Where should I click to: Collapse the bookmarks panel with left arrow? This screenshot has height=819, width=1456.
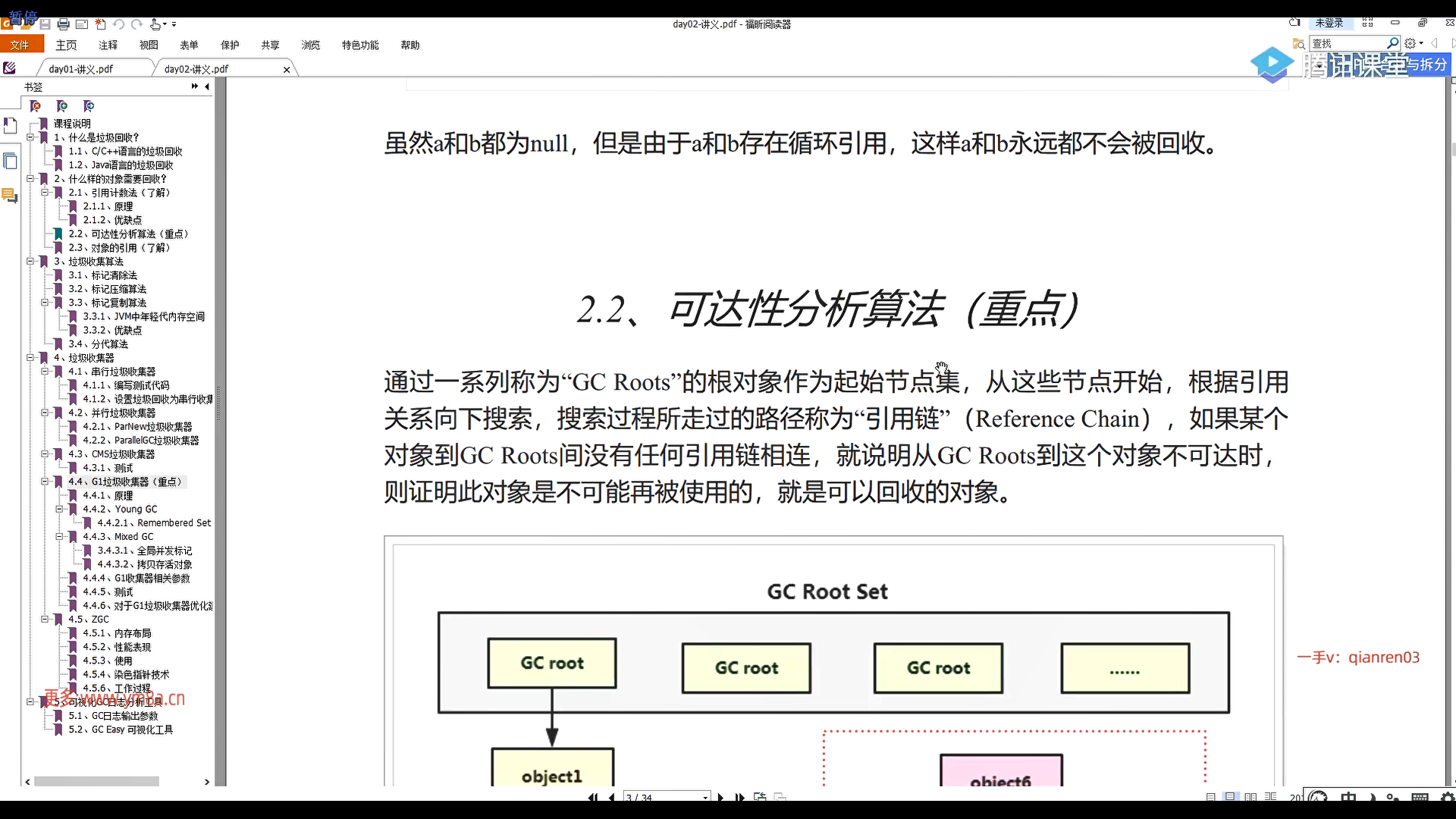pos(207,86)
